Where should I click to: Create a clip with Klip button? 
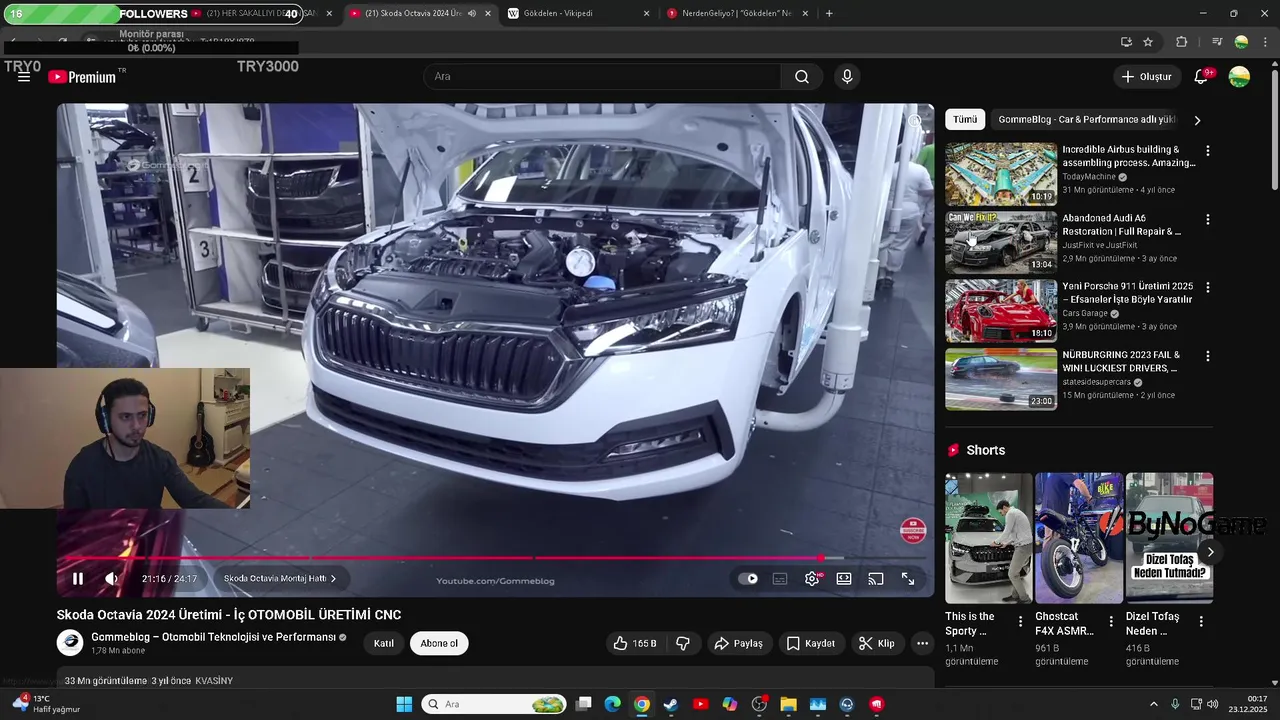coord(877,643)
